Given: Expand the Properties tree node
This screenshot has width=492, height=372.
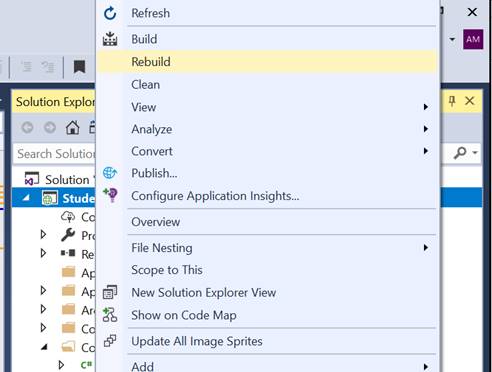Looking at the screenshot, I should 43,235.
